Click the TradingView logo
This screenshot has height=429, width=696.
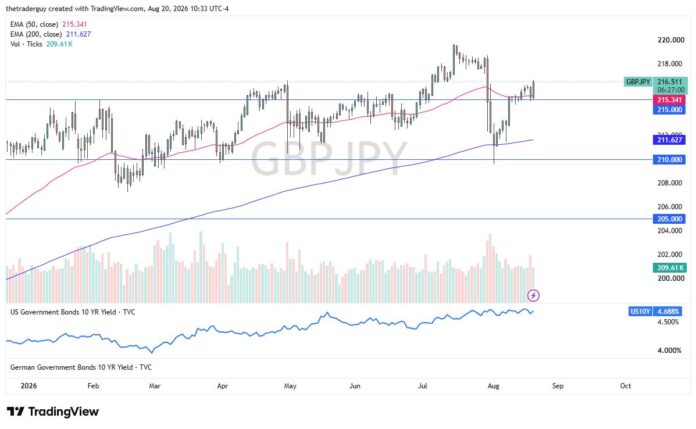click(53, 412)
